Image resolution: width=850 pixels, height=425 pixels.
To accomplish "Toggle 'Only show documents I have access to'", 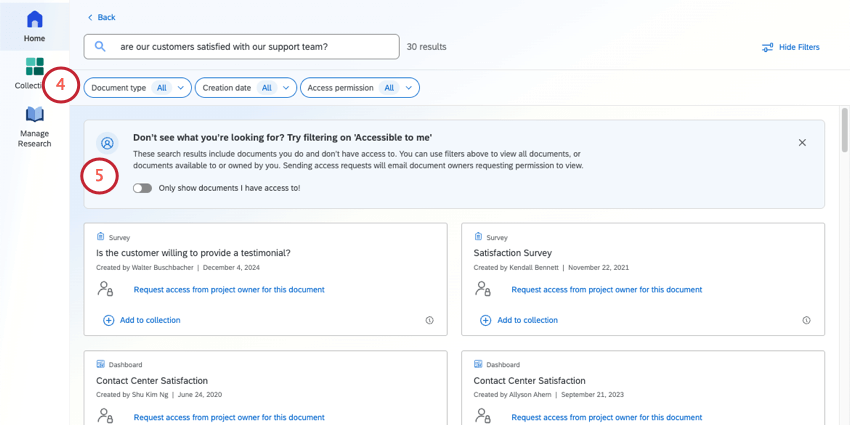I will [142, 188].
